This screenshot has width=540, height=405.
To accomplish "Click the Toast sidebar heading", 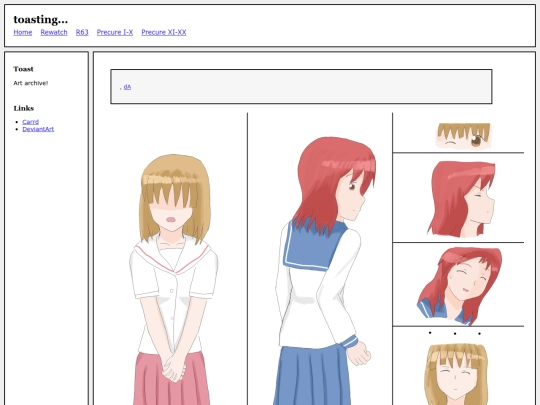I will click(23, 69).
